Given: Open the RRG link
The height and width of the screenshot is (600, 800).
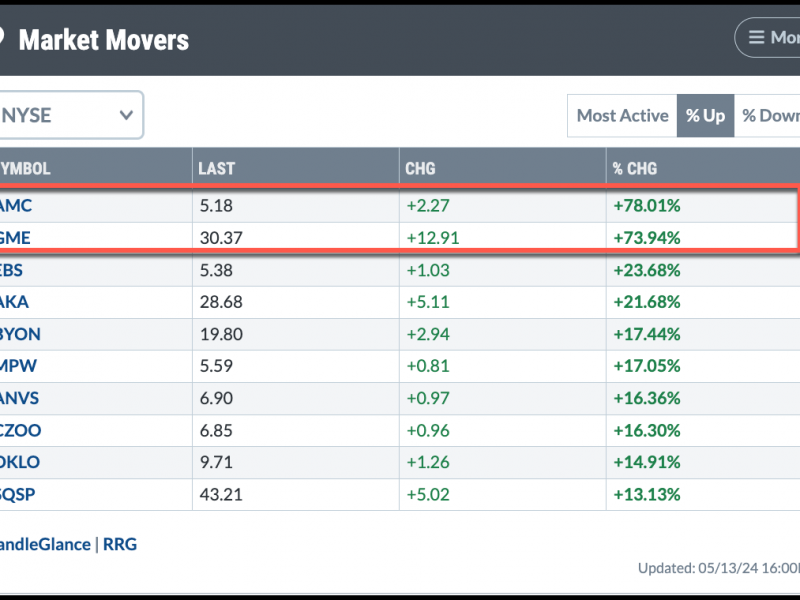Looking at the screenshot, I should (x=120, y=544).
